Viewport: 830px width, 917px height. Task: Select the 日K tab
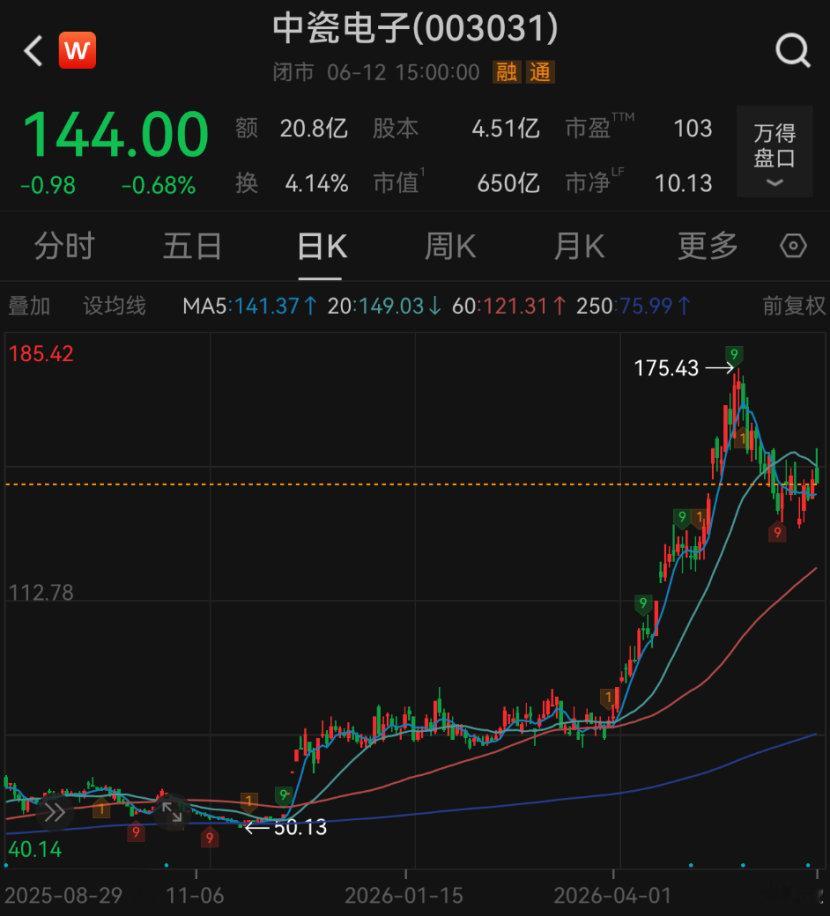(322, 246)
